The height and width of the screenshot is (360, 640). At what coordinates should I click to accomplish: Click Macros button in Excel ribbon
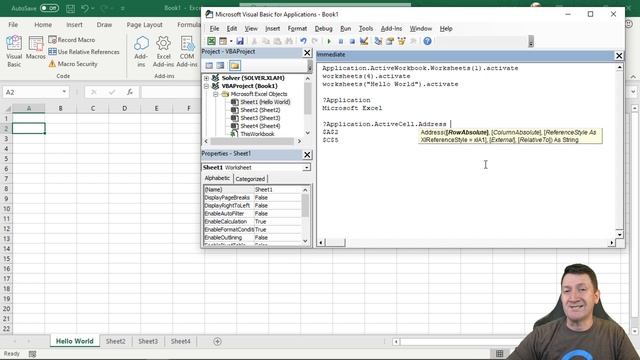[36, 48]
